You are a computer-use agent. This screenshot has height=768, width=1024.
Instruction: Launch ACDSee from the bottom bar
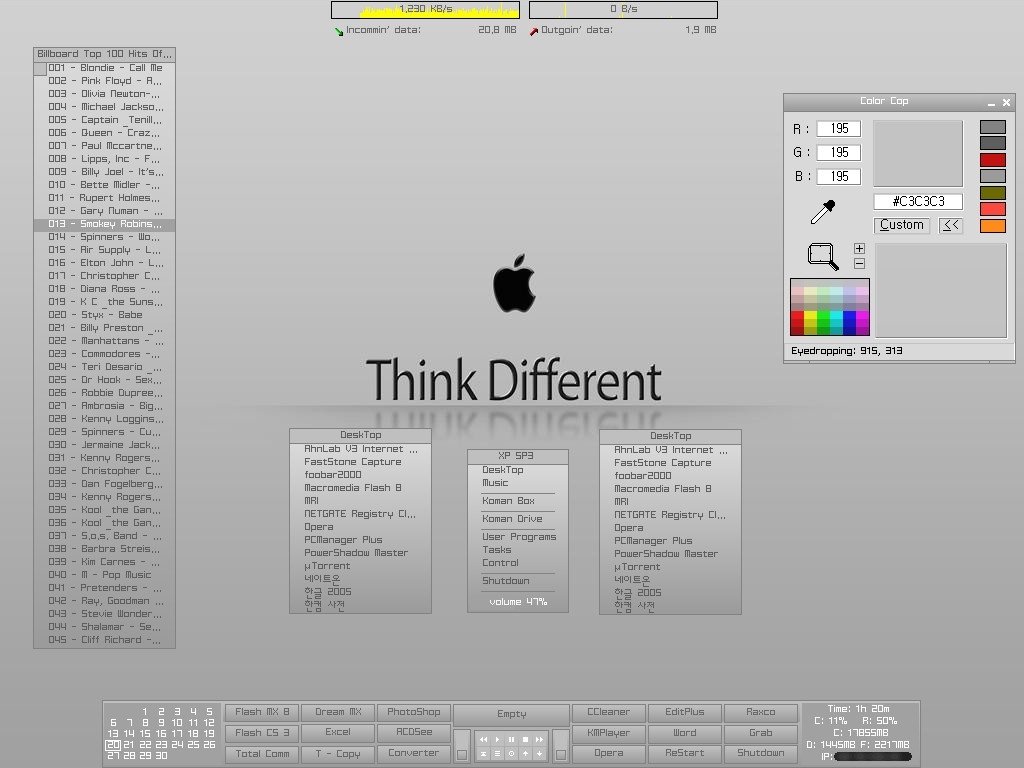tap(413, 732)
